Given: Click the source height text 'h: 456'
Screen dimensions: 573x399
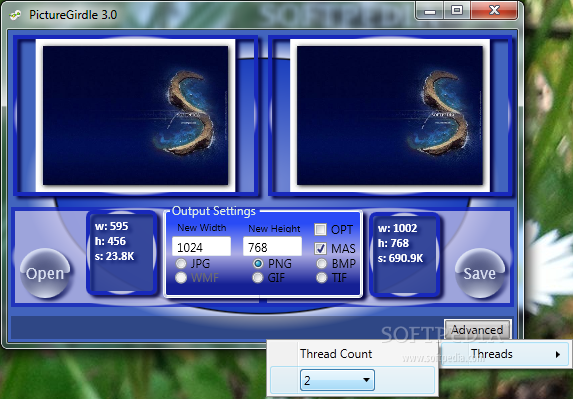Looking at the screenshot, I should 110,241.
